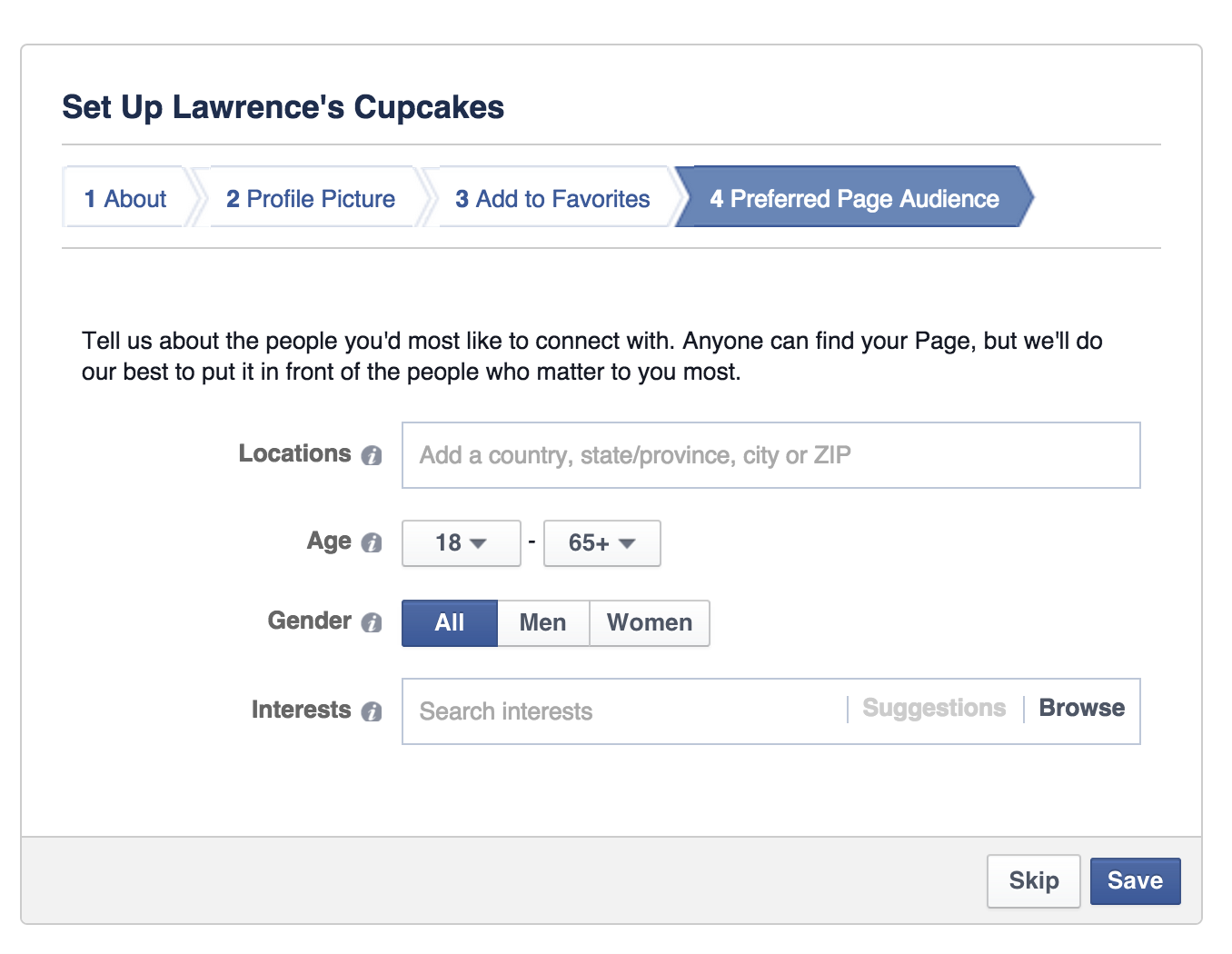The width and height of the screenshot is (1232, 954).
Task: Go to step 3 Add to Favorites
Action: [x=552, y=197]
